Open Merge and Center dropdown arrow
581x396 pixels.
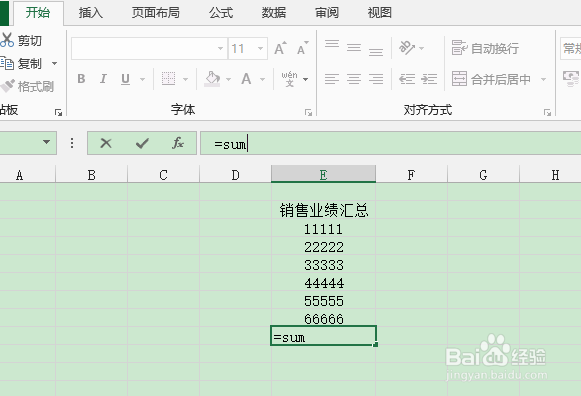click(x=544, y=79)
